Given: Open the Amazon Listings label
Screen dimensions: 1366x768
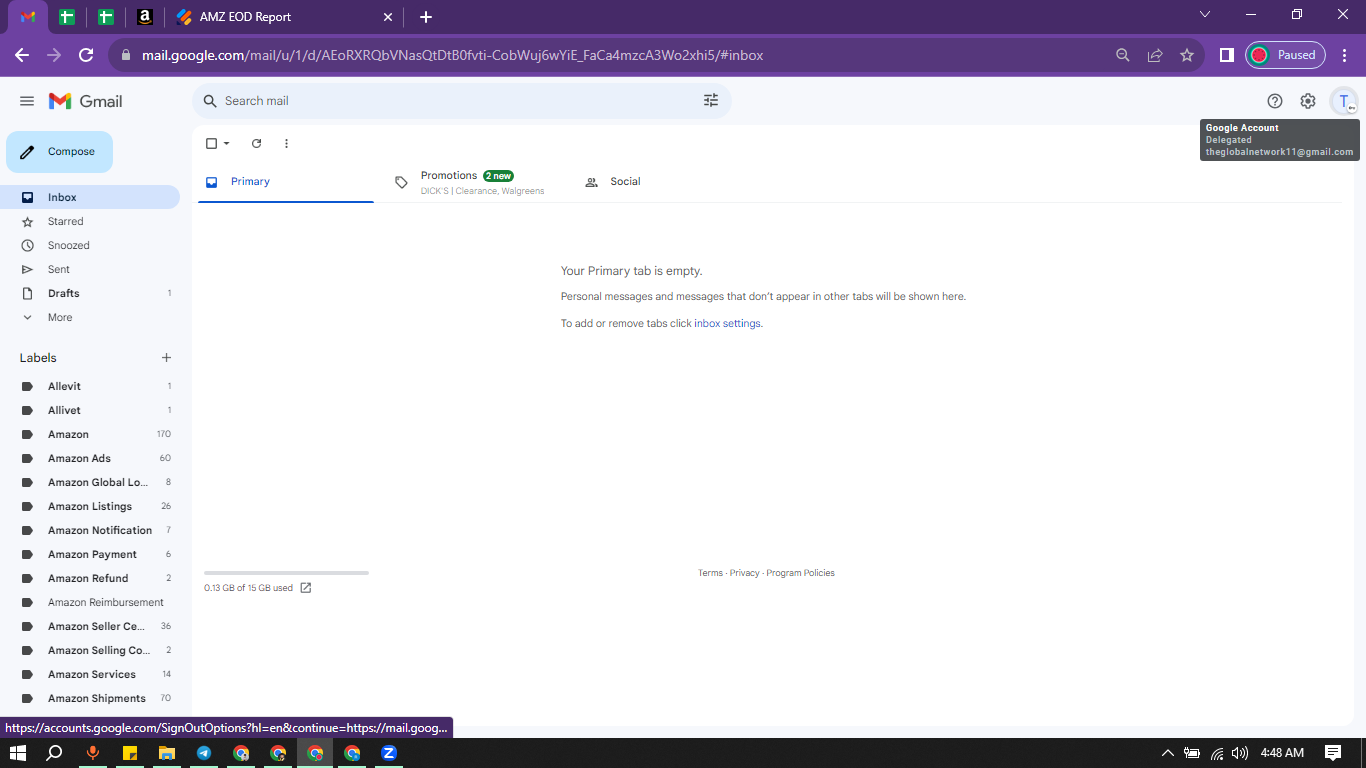Looking at the screenshot, I should pos(90,506).
